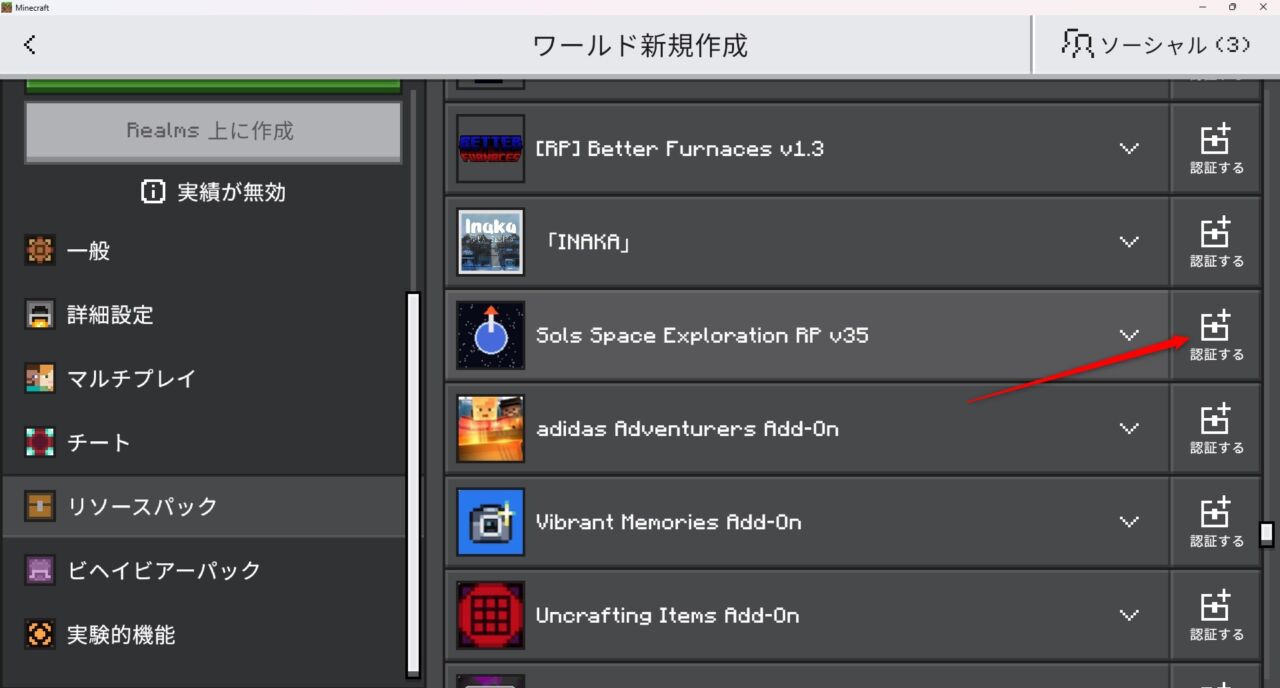
Task: Click the Better Furnaces pack thumbnail
Action: pos(490,149)
